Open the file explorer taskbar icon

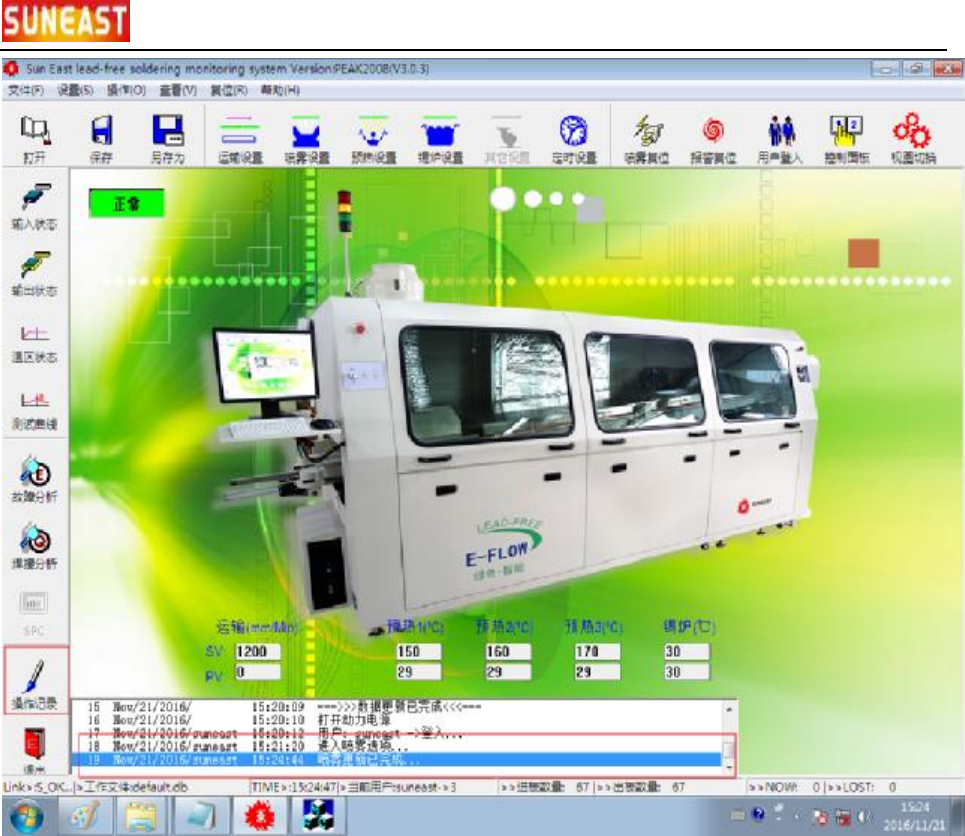pos(141,816)
